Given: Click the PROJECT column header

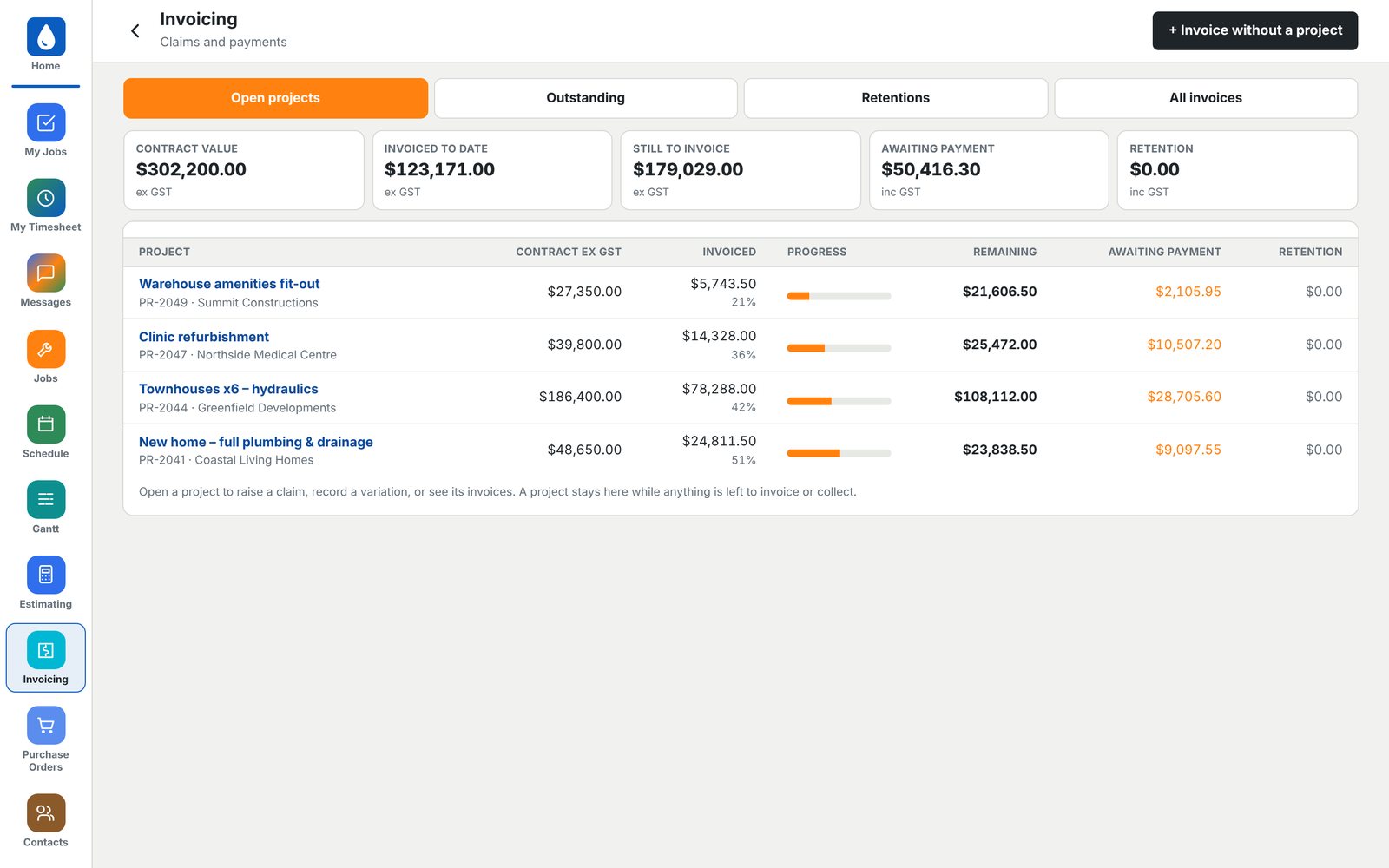Looking at the screenshot, I should tap(164, 252).
